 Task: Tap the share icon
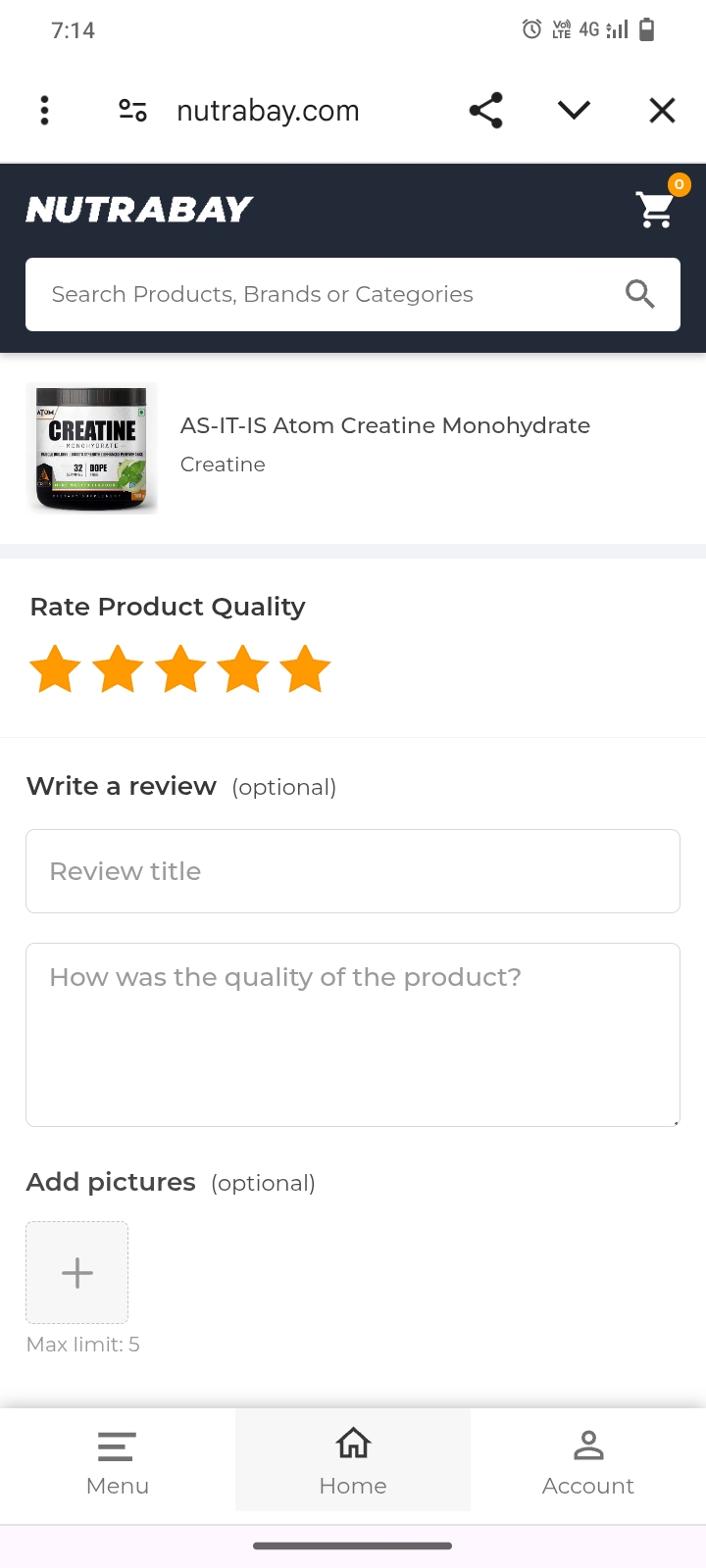[485, 111]
